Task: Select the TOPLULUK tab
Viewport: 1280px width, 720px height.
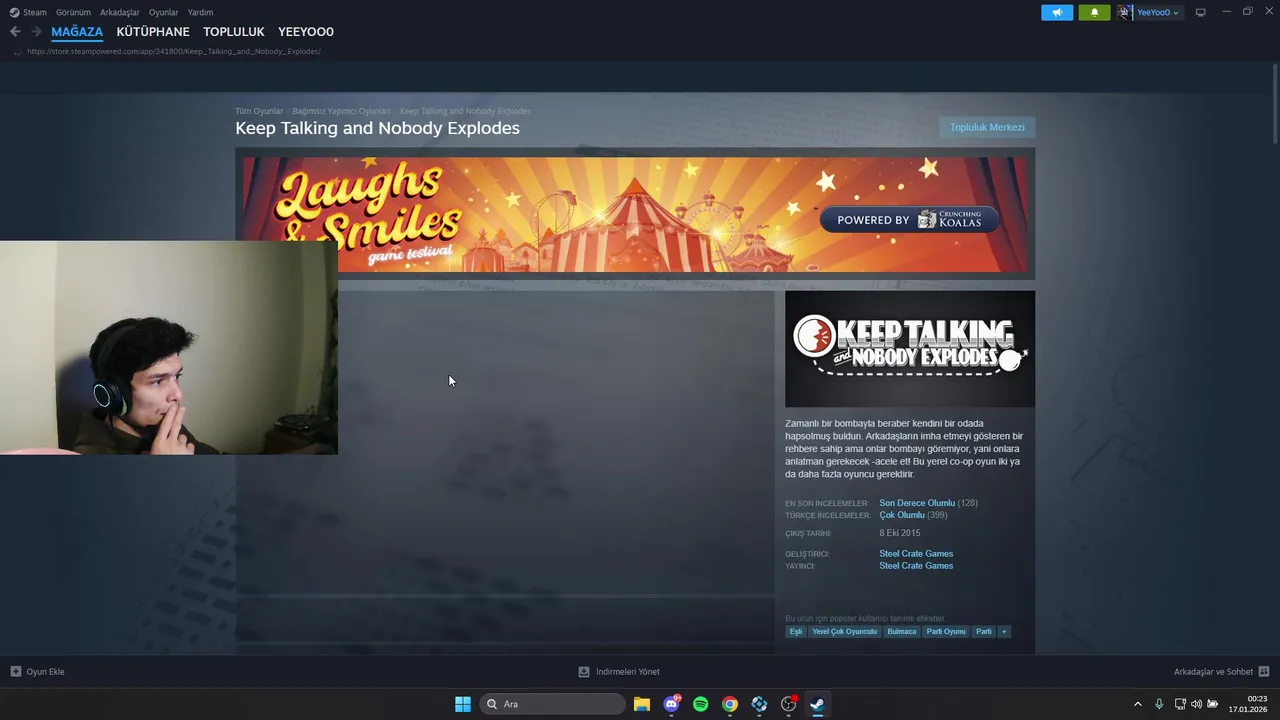Action: pyautogui.click(x=234, y=32)
